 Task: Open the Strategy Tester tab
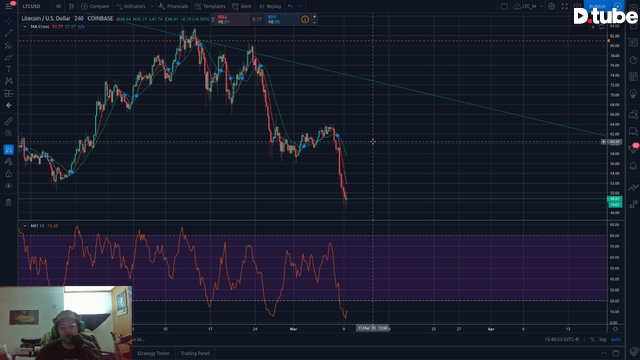(153, 353)
